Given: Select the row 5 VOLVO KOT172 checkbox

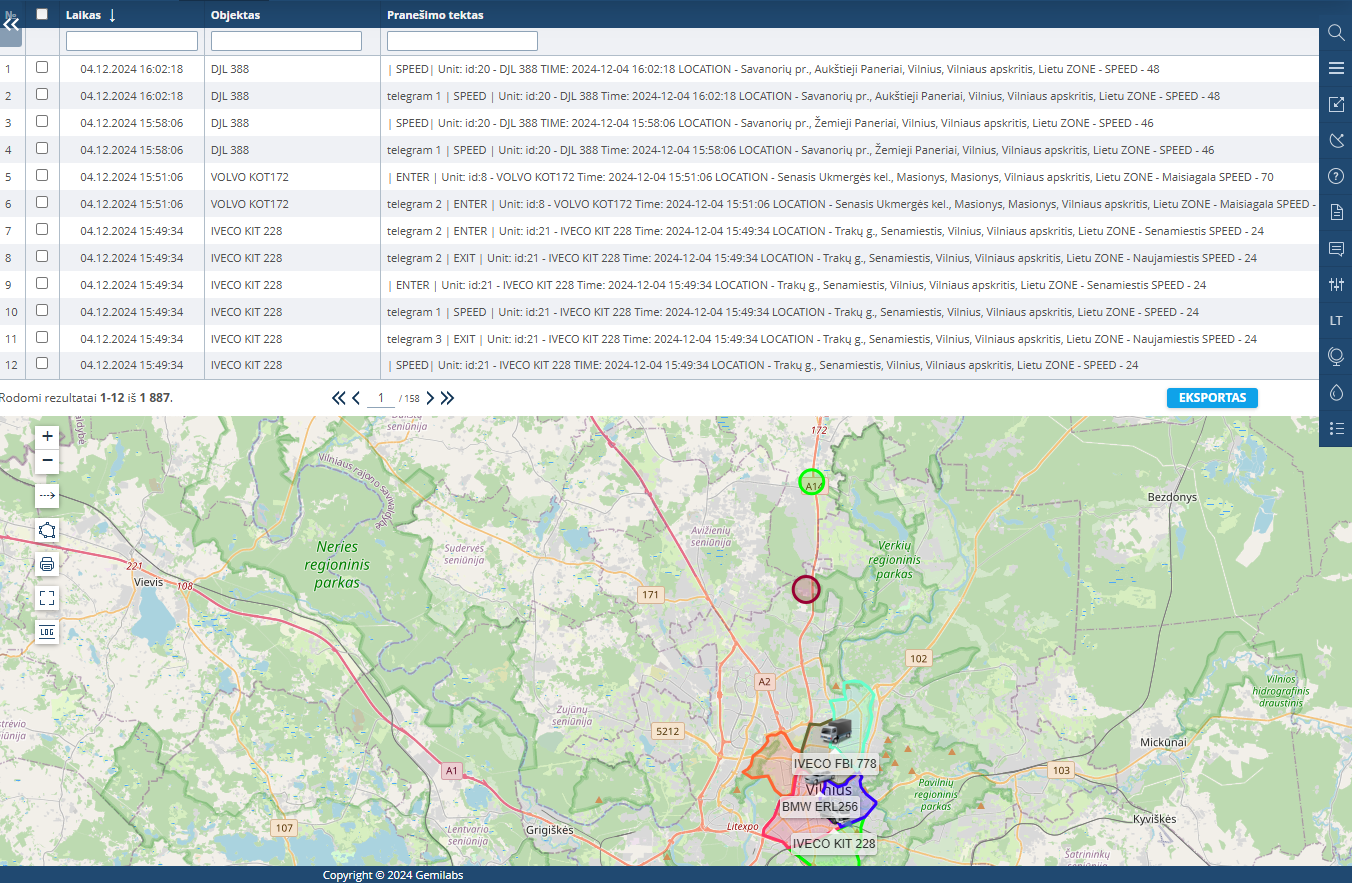Looking at the screenshot, I should 42,176.
